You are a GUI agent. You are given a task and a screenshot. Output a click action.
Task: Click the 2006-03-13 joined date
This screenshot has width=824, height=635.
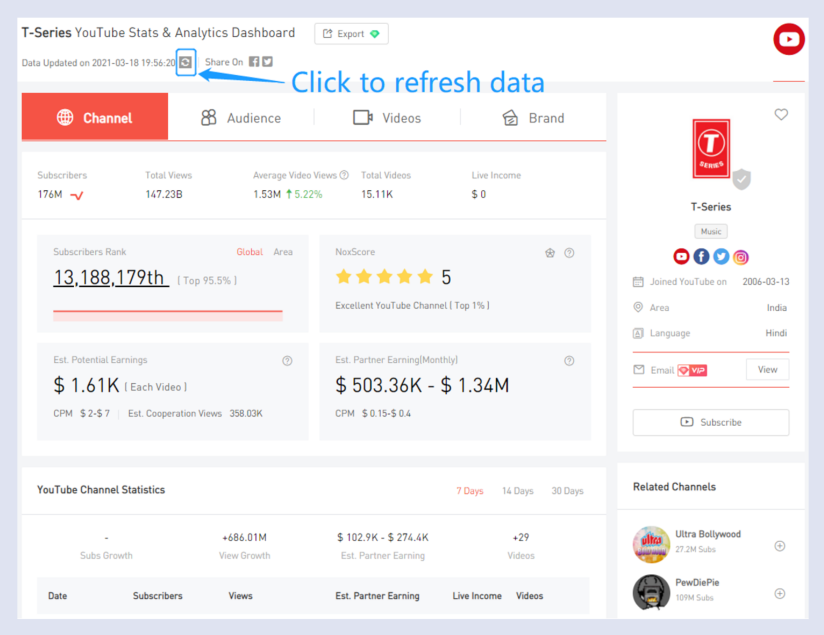coord(766,282)
